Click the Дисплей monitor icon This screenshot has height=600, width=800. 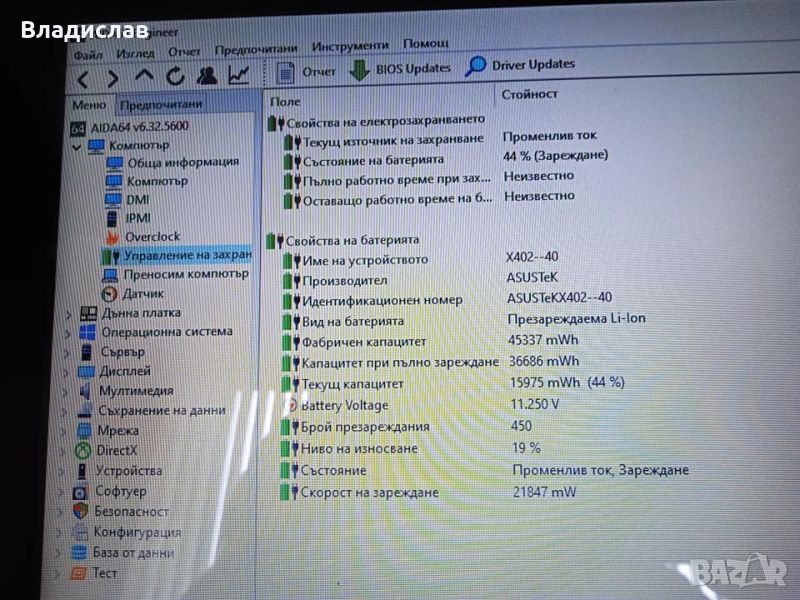pos(85,371)
